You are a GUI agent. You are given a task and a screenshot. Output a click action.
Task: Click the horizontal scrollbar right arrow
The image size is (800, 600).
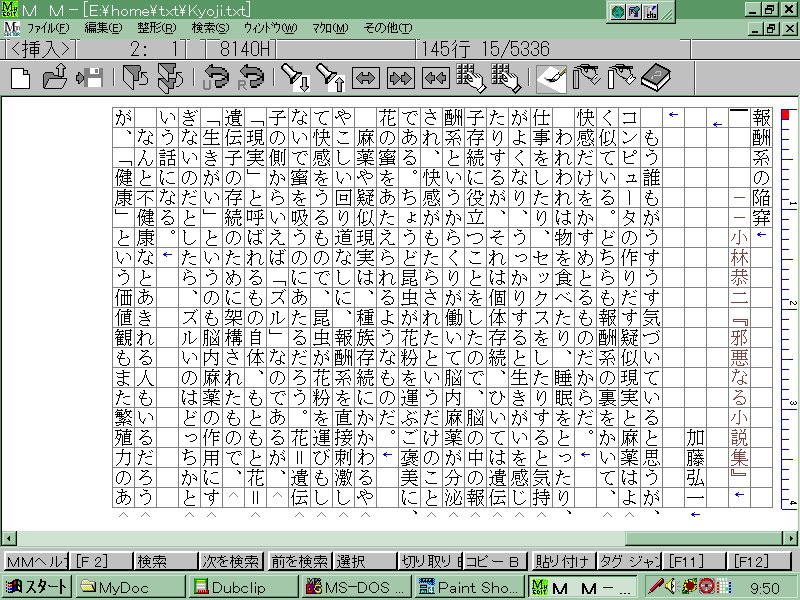point(790,538)
